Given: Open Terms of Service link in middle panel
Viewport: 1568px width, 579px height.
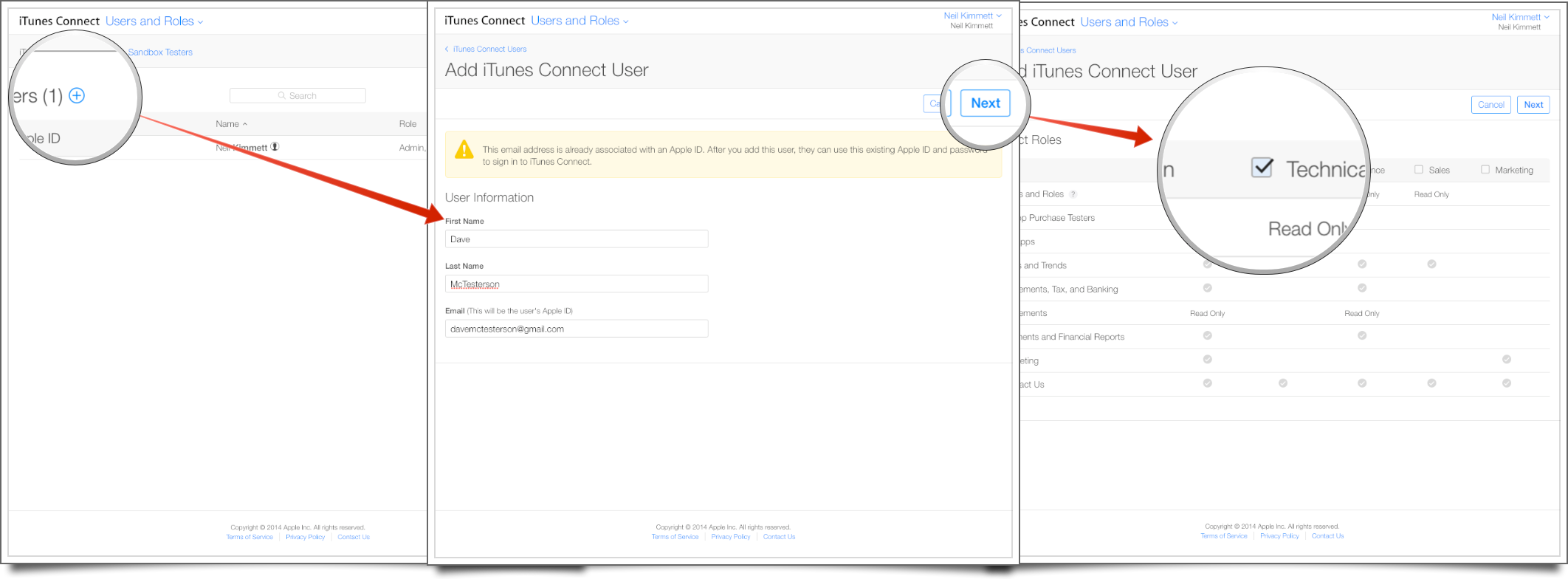Looking at the screenshot, I should pos(675,537).
